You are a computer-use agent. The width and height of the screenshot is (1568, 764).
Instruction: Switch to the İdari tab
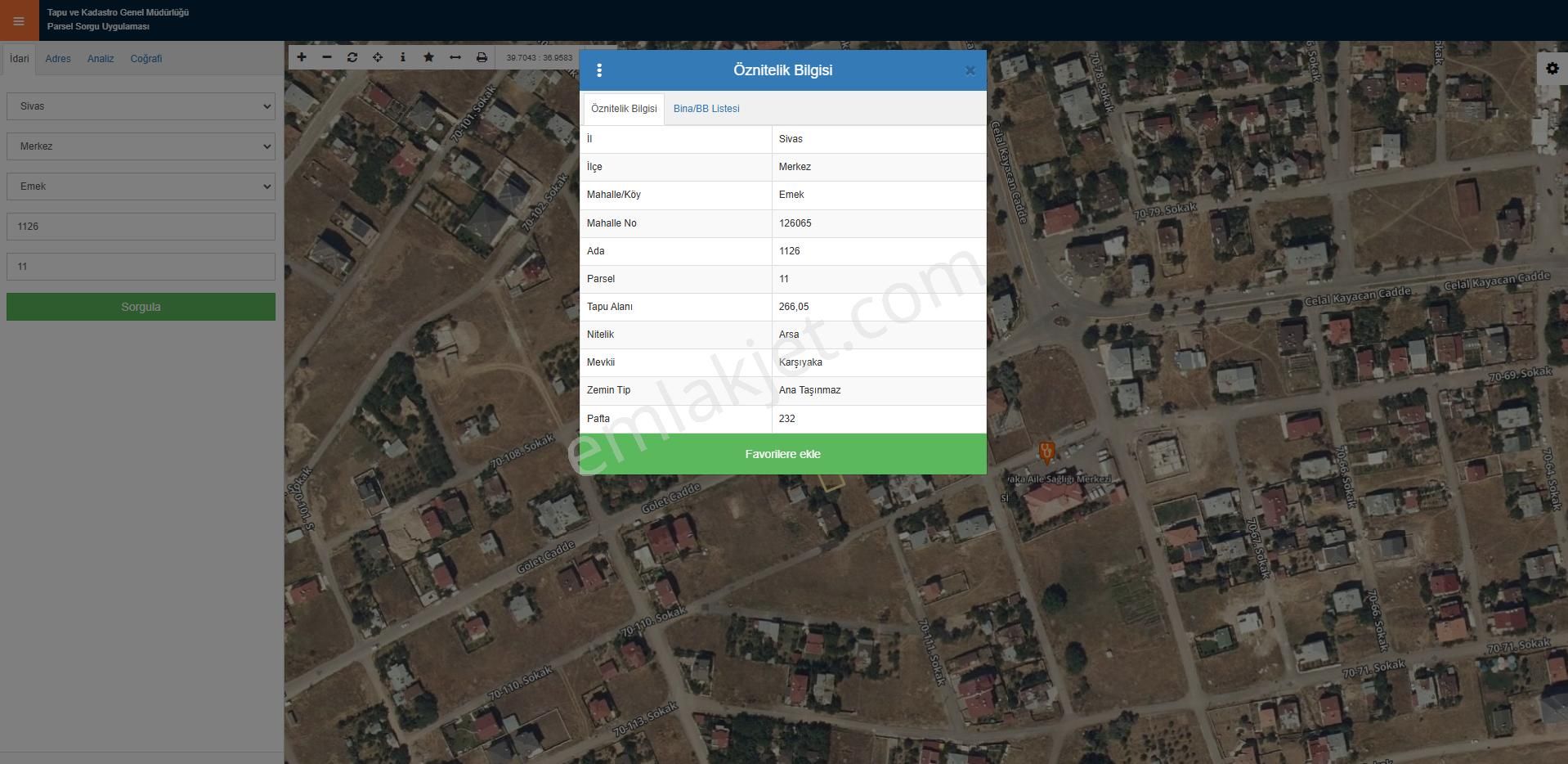tap(20, 59)
